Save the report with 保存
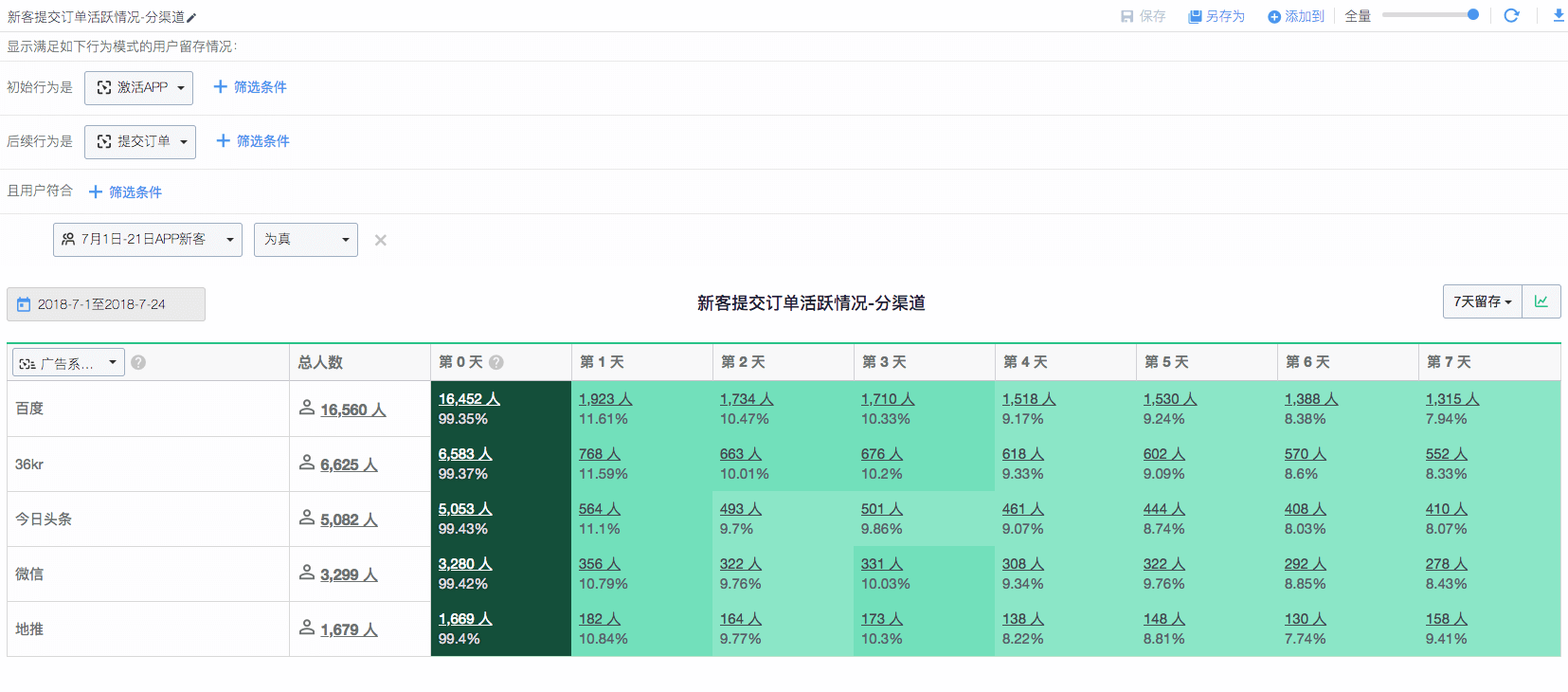1568x692 pixels. pyautogui.click(x=1144, y=16)
